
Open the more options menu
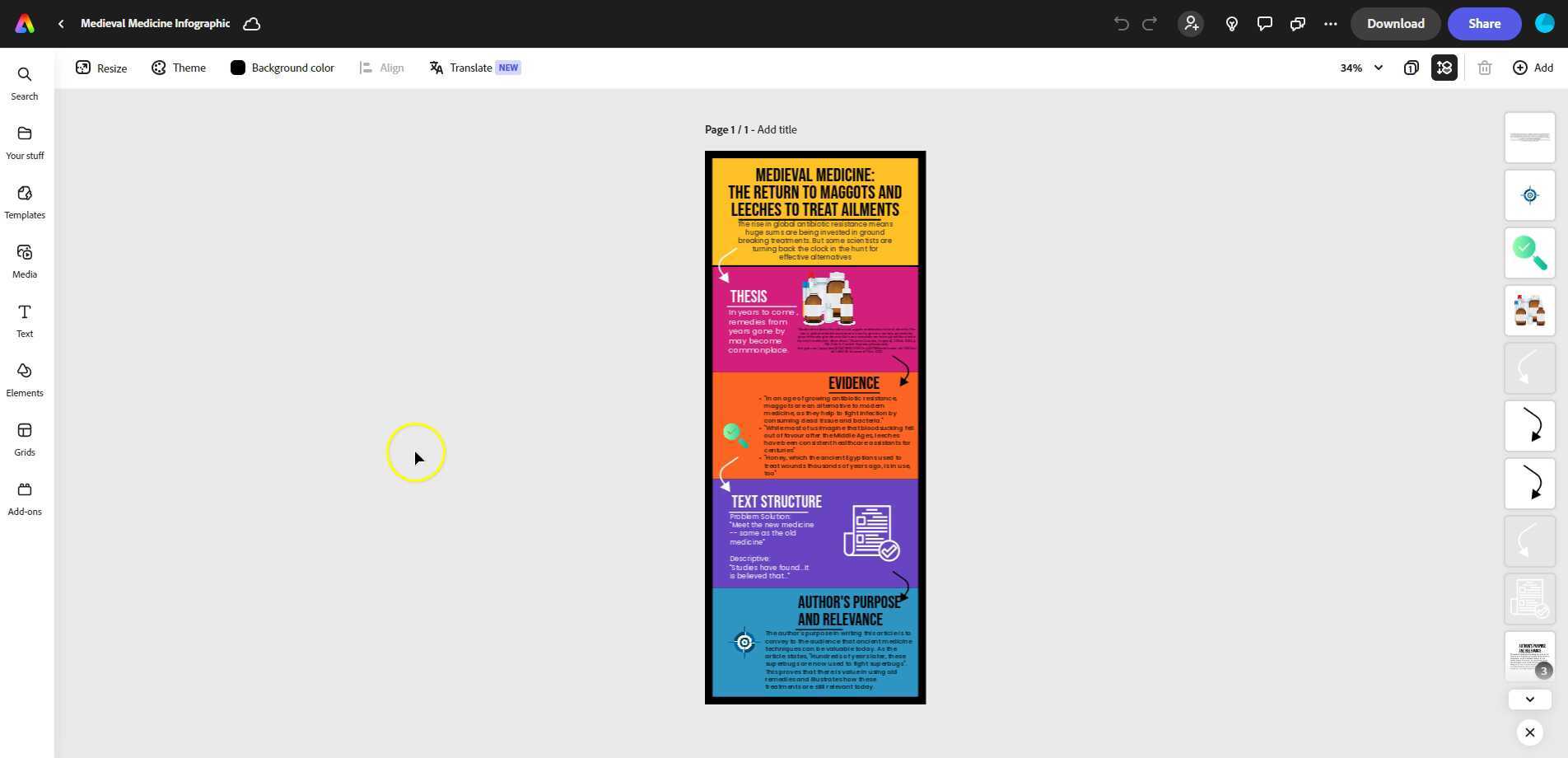point(1331,23)
